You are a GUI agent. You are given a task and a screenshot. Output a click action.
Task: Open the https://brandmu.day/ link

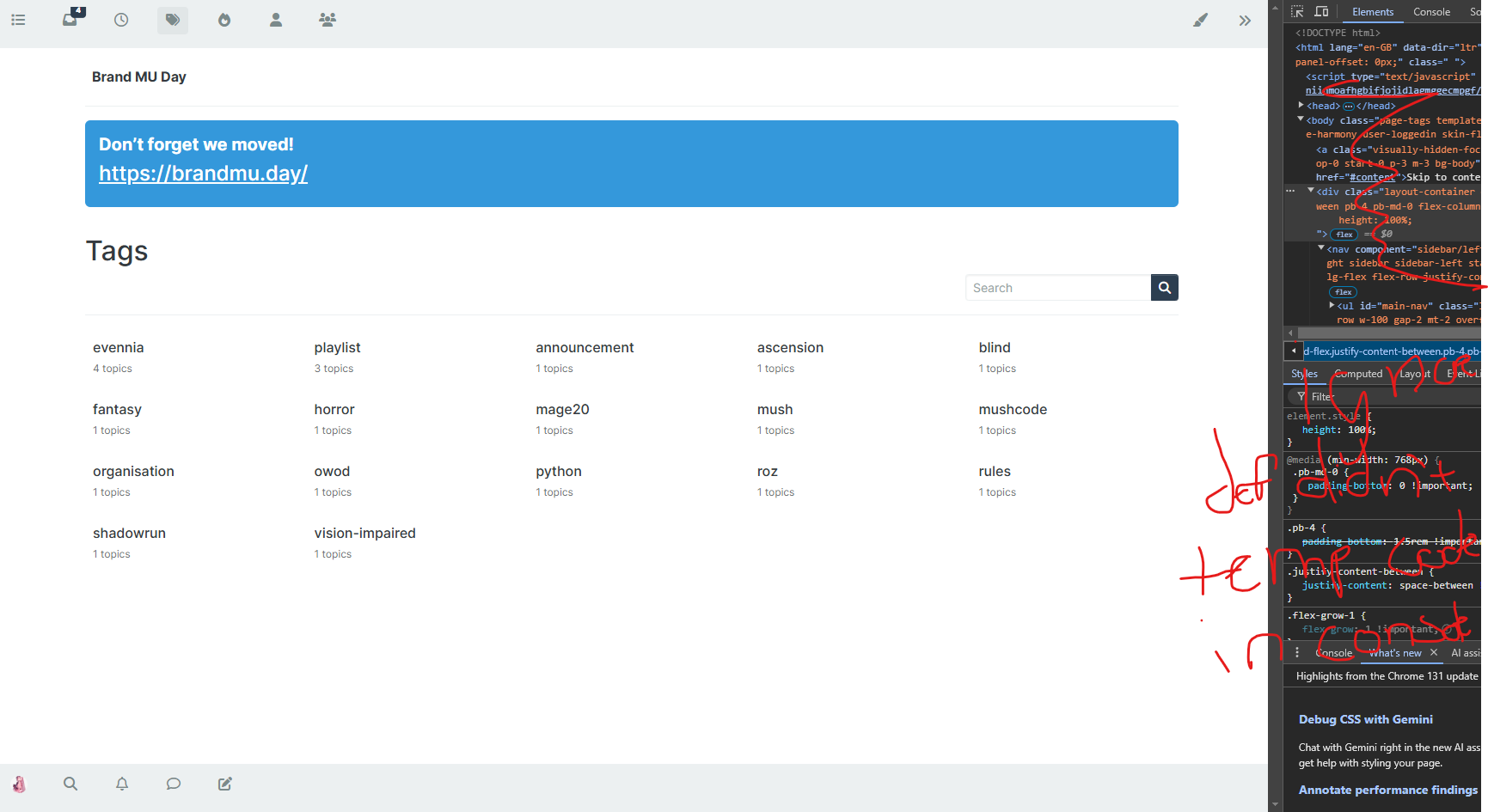(203, 173)
